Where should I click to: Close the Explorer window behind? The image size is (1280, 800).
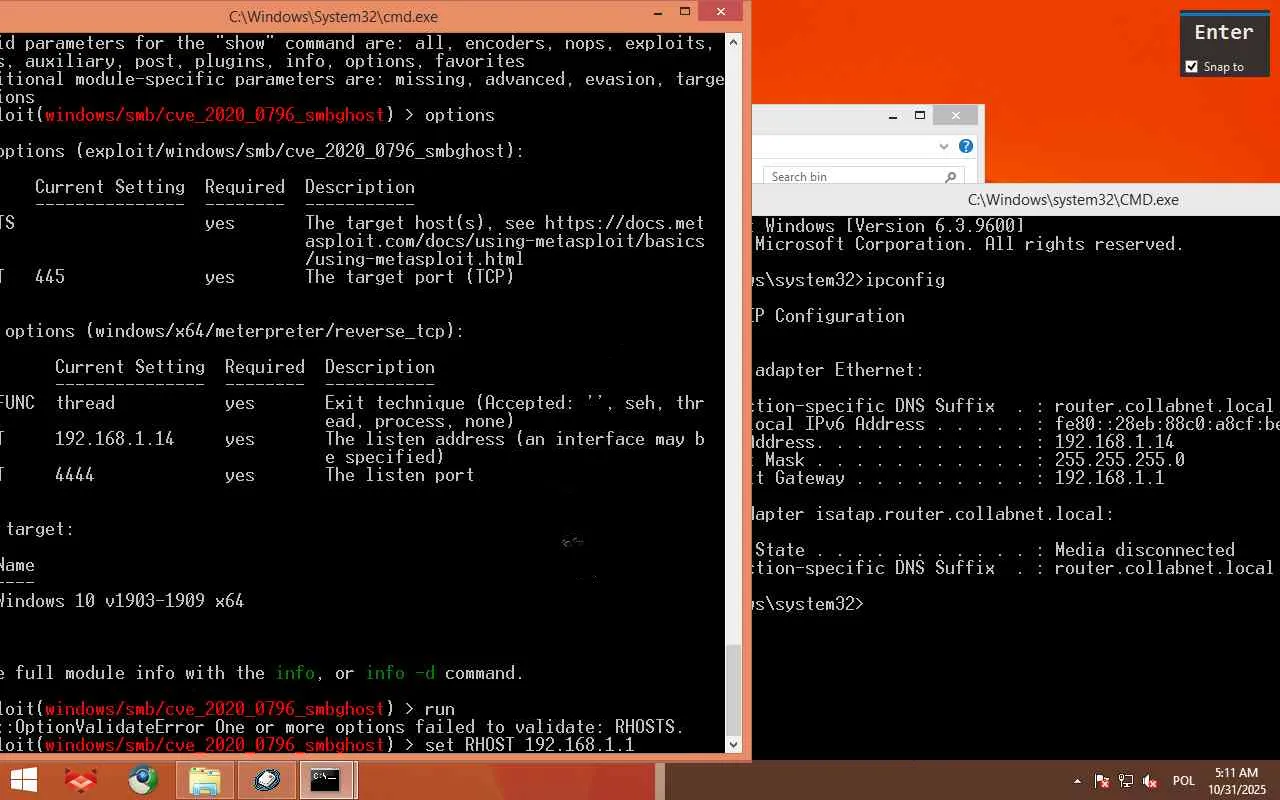click(x=956, y=116)
